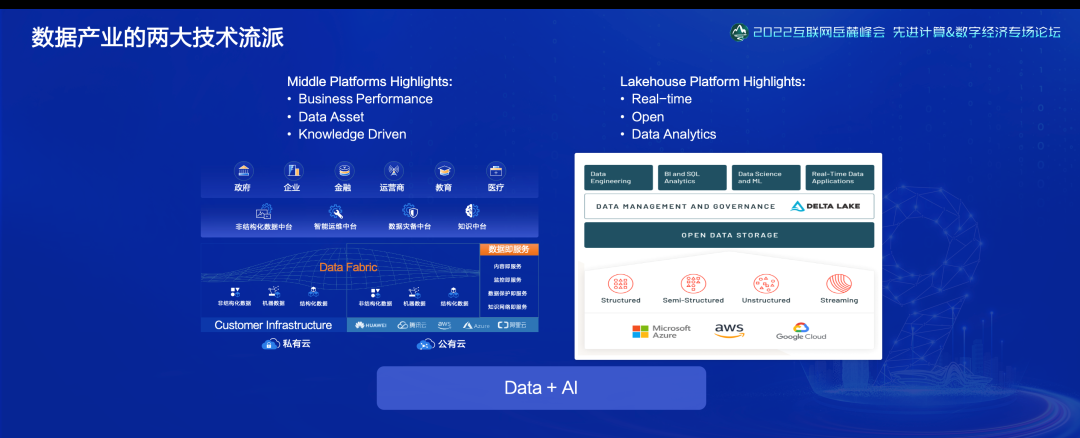The width and height of the screenshot is (1080, 438).
Task: Click the Customer Infrastructure bar
Action: [x=273, y=325]
